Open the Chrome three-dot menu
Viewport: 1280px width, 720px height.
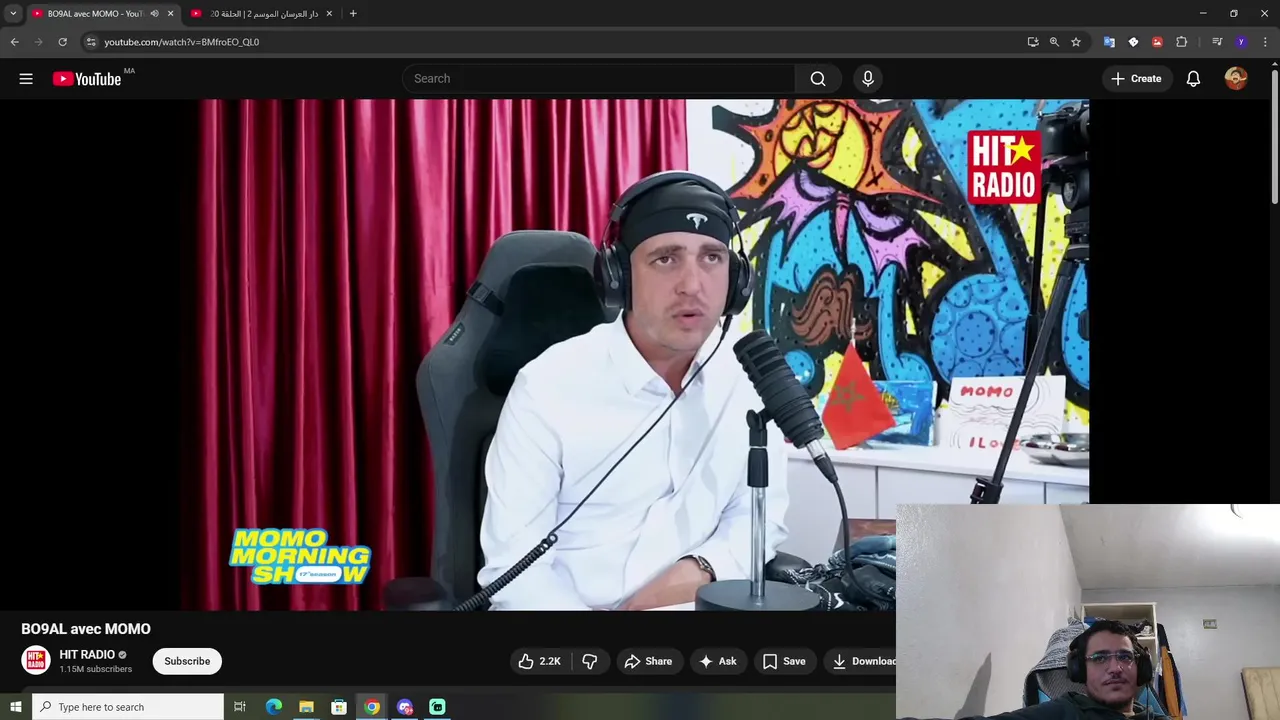pos(1266,42)
